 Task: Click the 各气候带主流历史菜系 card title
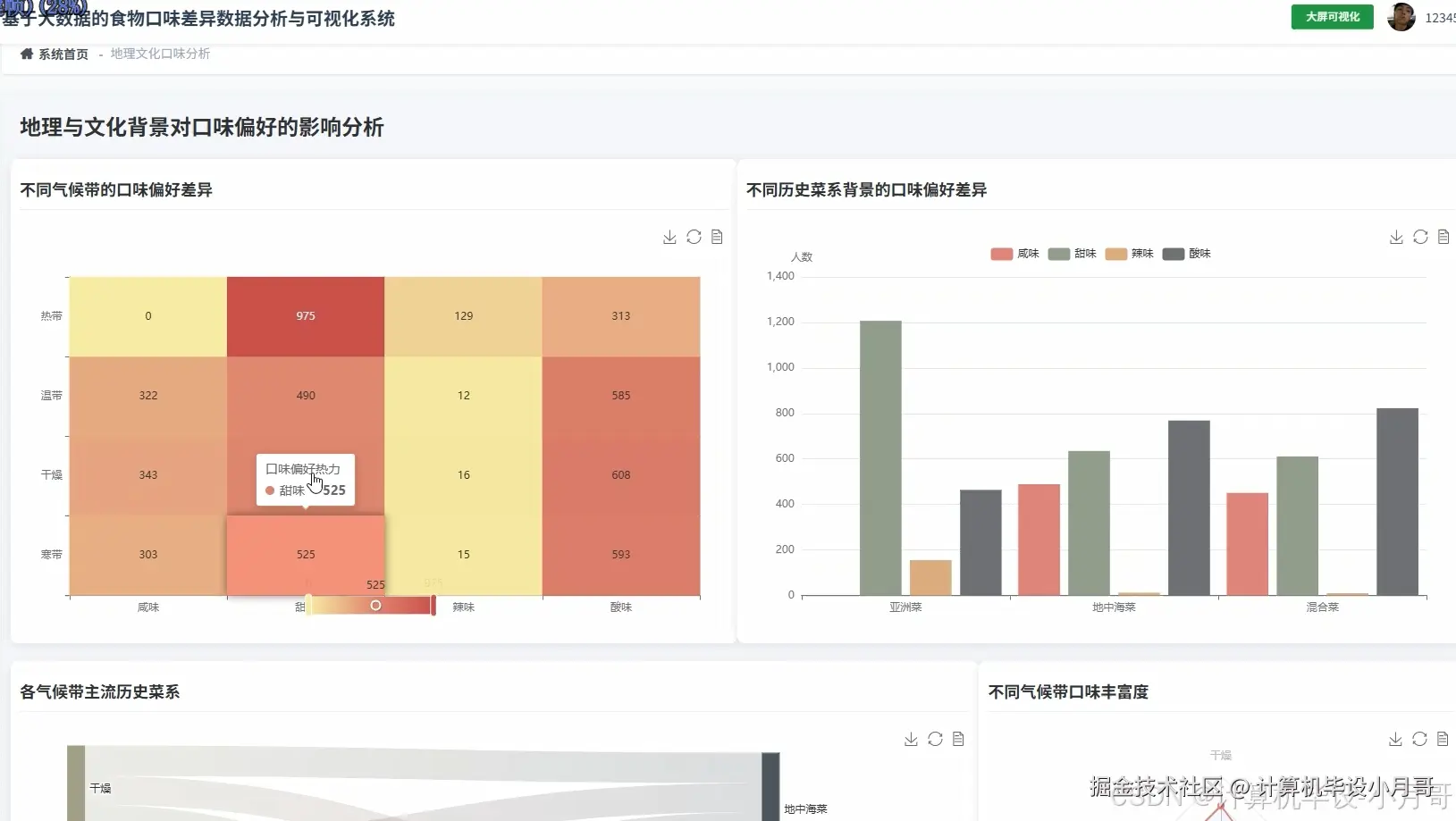click(100, 692)
